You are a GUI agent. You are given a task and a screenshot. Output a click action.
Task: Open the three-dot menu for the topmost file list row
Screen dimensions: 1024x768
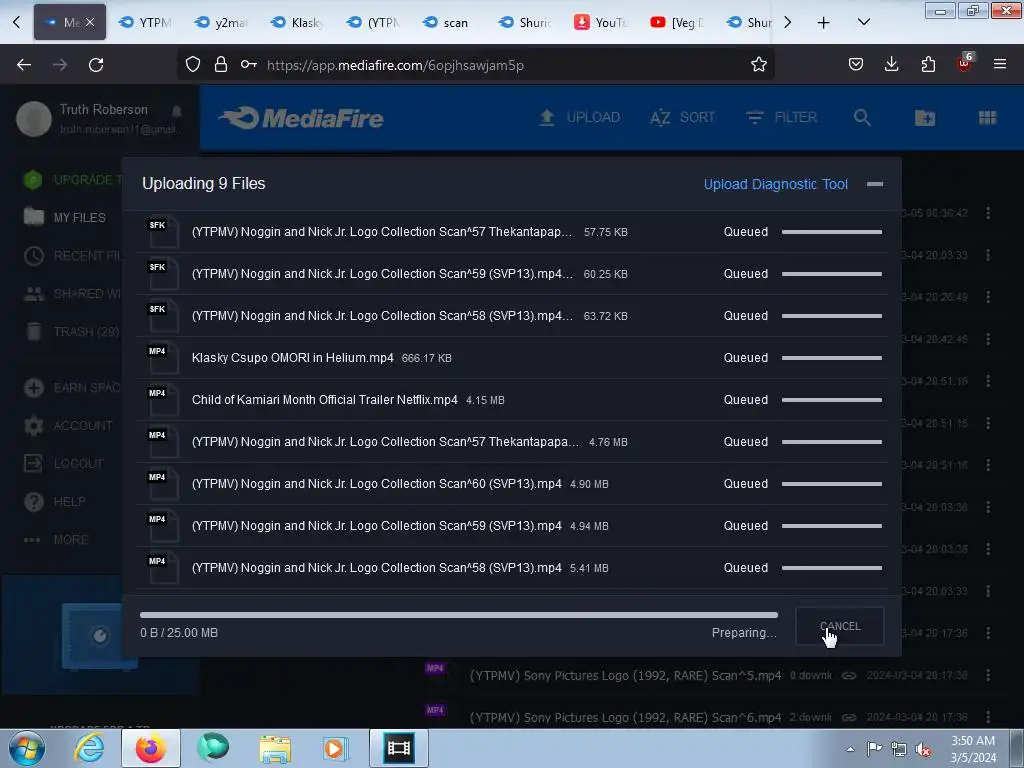point(988,213)
